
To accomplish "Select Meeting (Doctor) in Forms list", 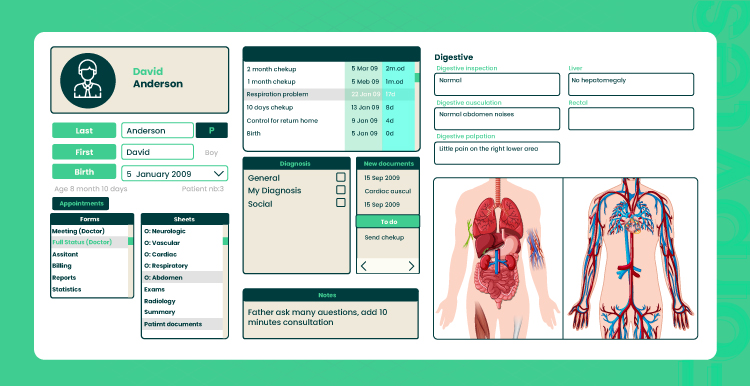I will pyautogui.click(x=89, y=231).
